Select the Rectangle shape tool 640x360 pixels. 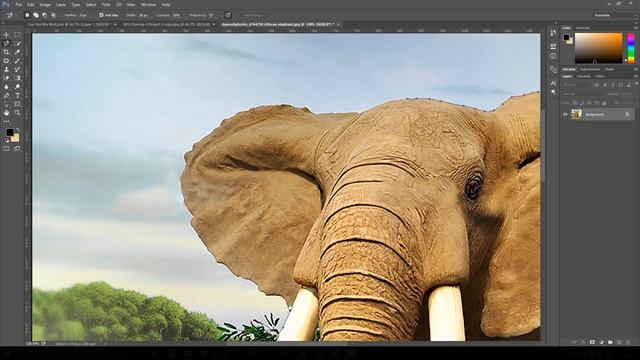tap(17, 104)
